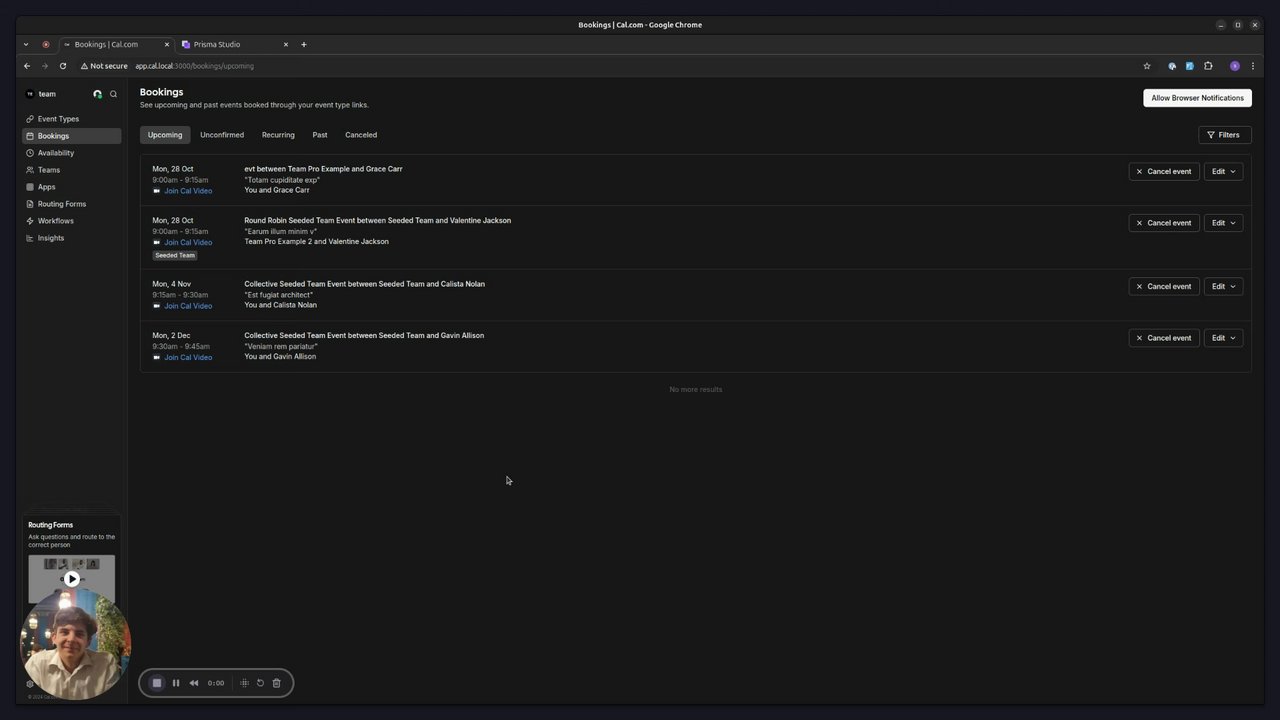Pause the screen recording

click(x=176, y=683)
